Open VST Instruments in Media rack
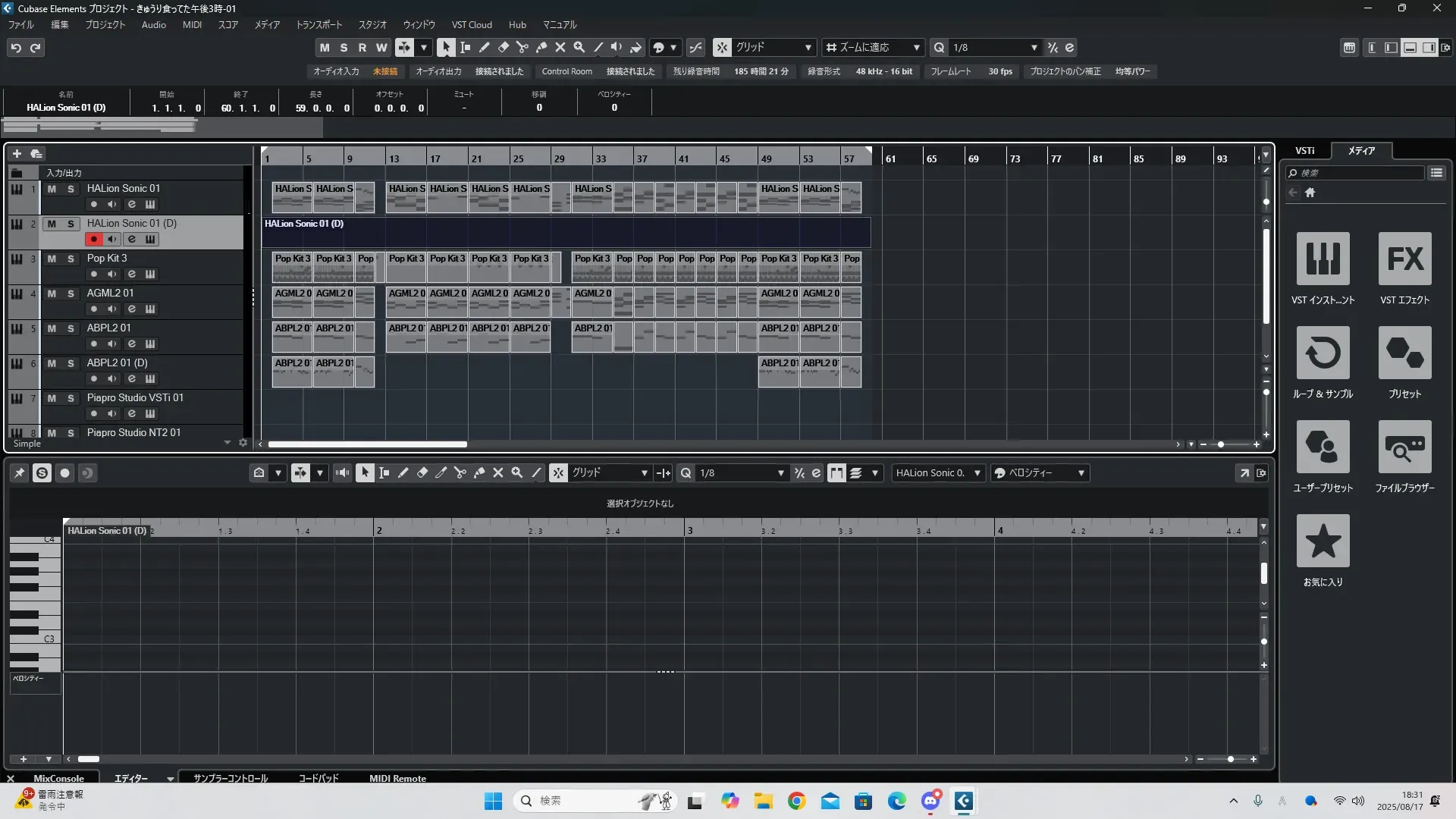Screen dimensions: 1456x819 pyautogui.click(x=1323, y=259)
